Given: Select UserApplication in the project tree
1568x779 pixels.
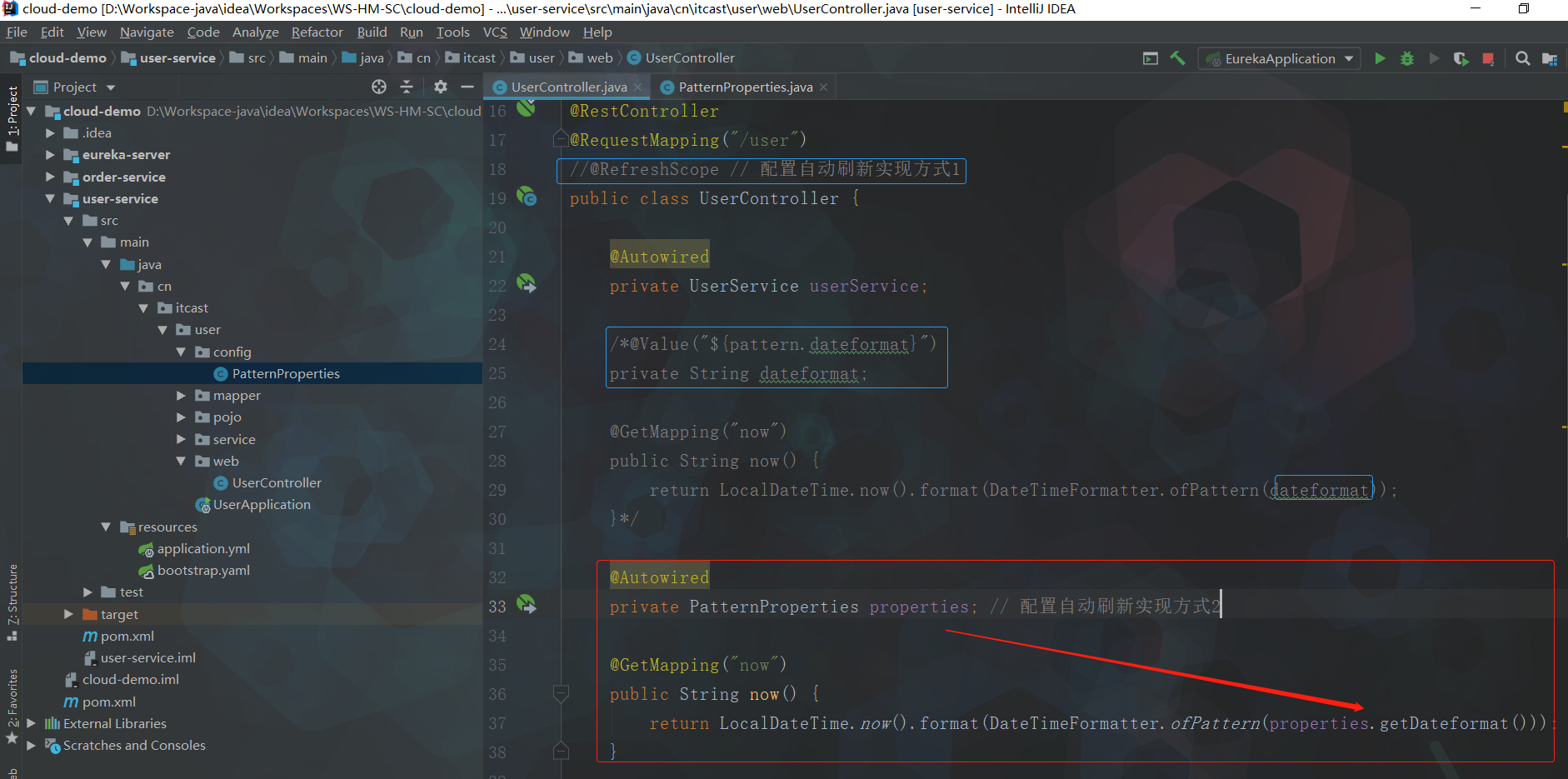Looking at the screenshot, I should point(252,504).
